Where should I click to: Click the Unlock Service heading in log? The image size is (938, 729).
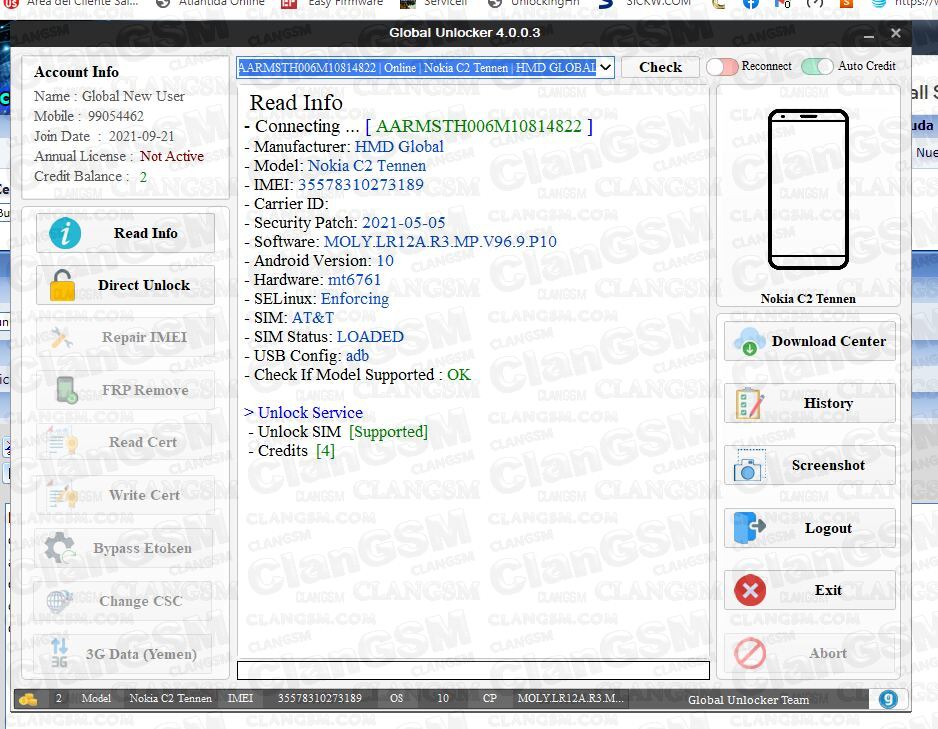click(310, 413)
